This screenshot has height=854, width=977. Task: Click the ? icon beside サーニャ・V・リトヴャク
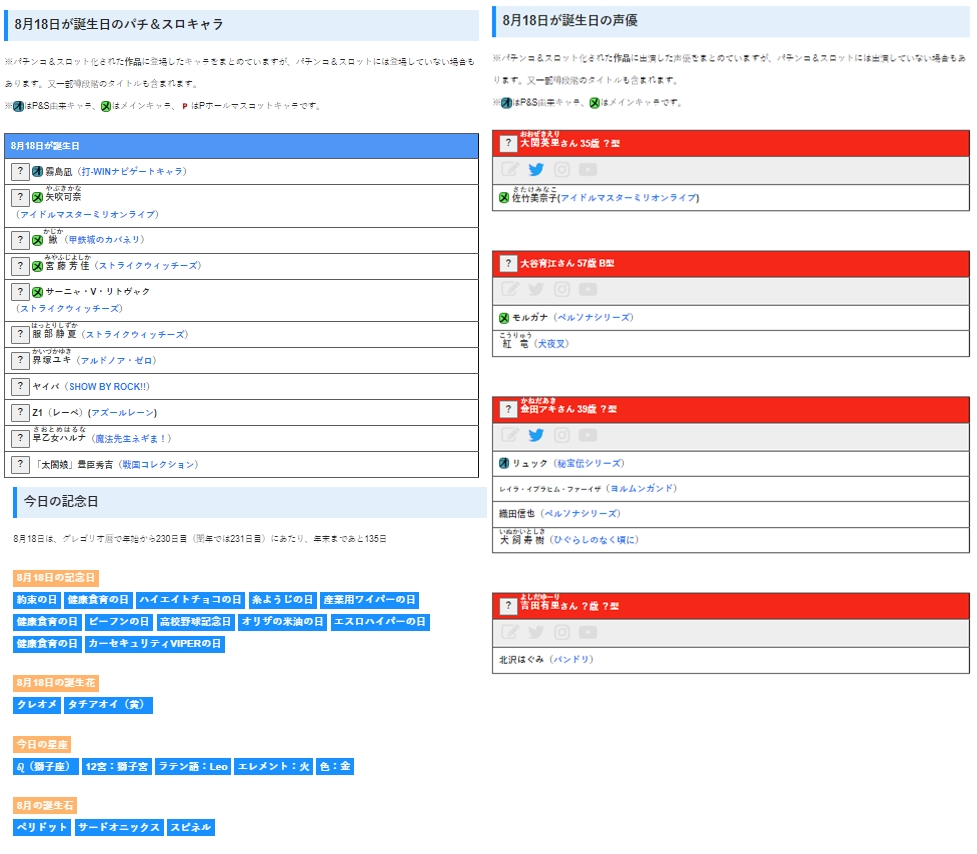[20, 292]
